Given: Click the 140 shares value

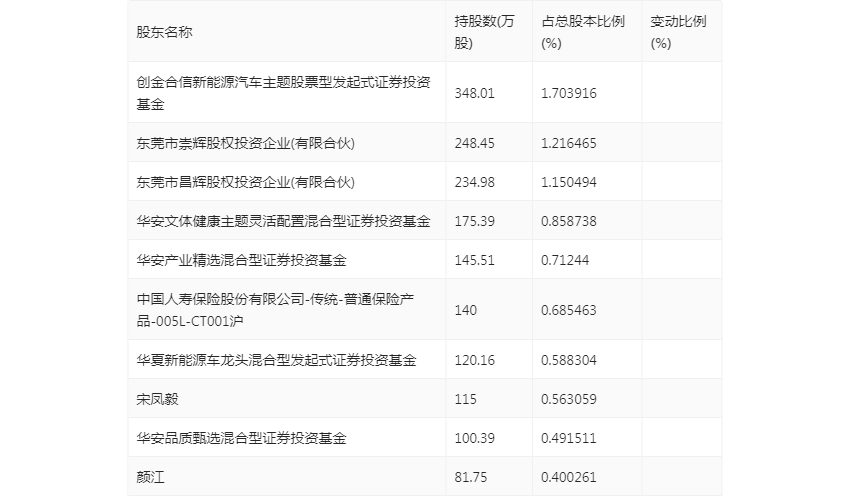Looking at the screenshot, I should [x=466, y=310].
